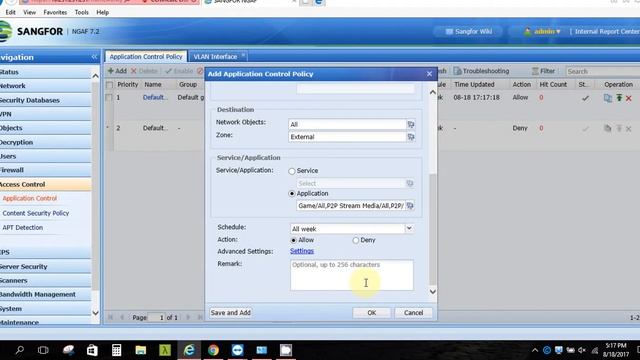Open Advanced Settings link
640x360 pixels.
302,251
